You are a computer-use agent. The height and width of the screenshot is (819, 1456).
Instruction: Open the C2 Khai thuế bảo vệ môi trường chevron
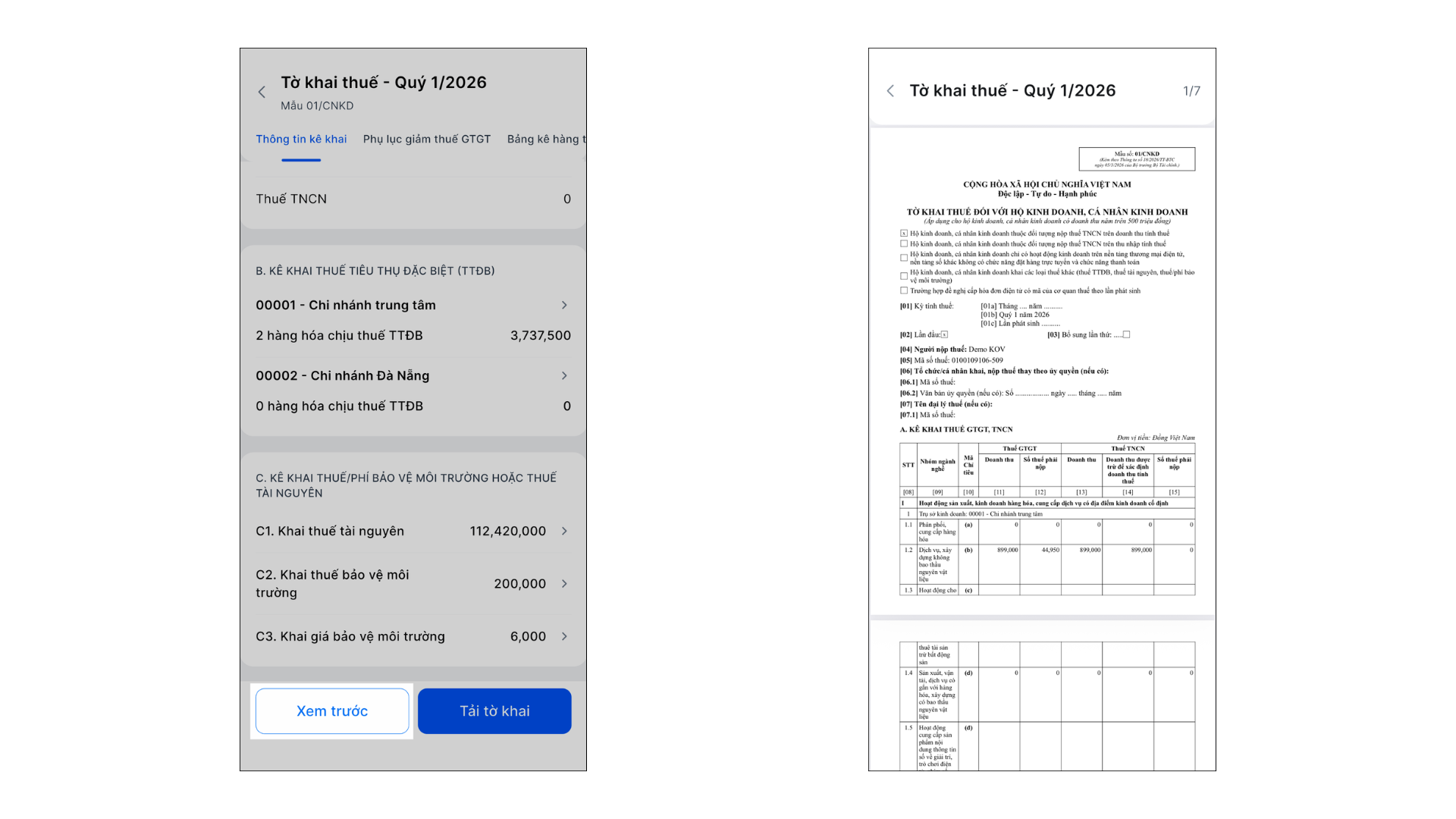point(563,583)
